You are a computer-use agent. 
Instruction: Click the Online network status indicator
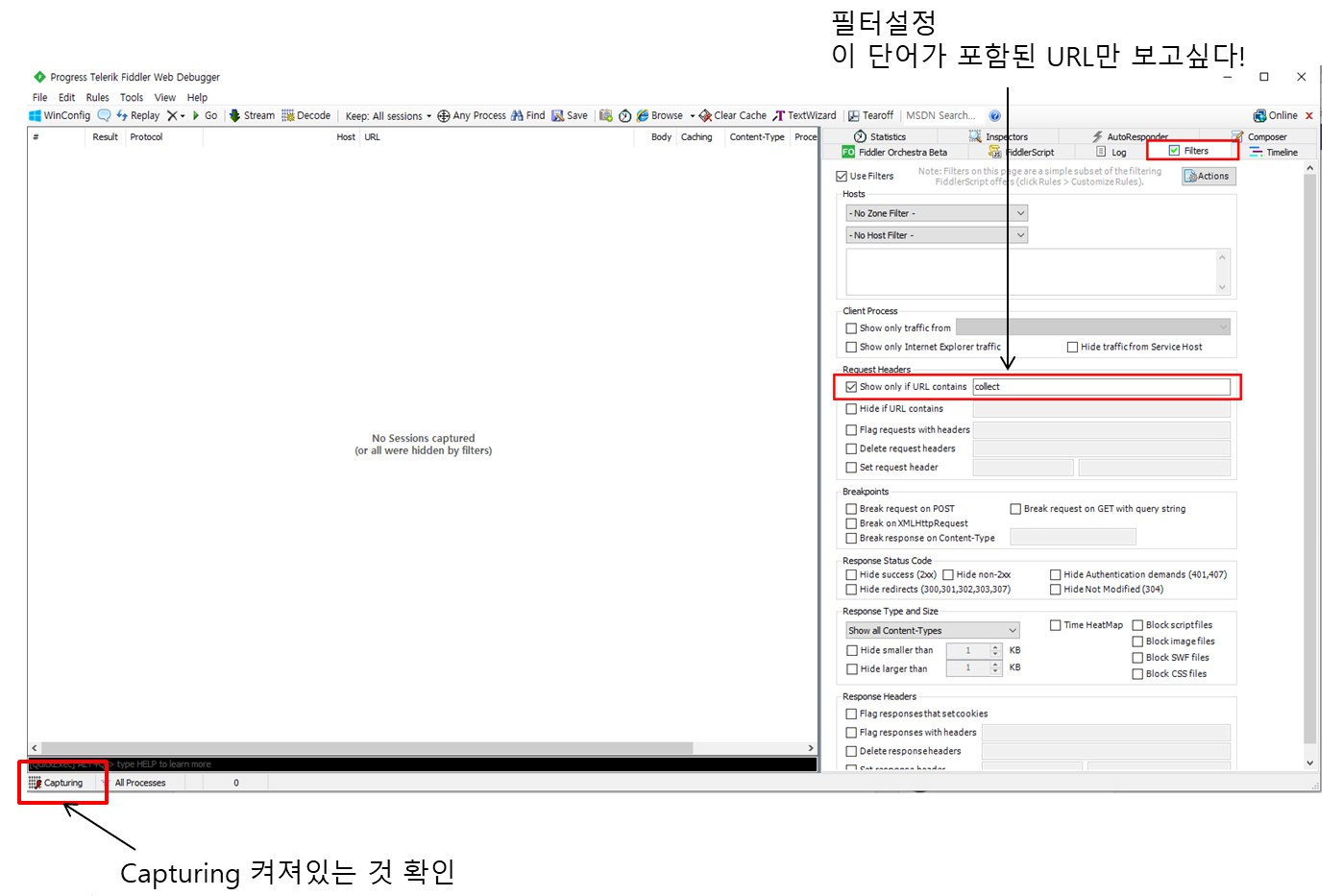(x=1275, y=115)
